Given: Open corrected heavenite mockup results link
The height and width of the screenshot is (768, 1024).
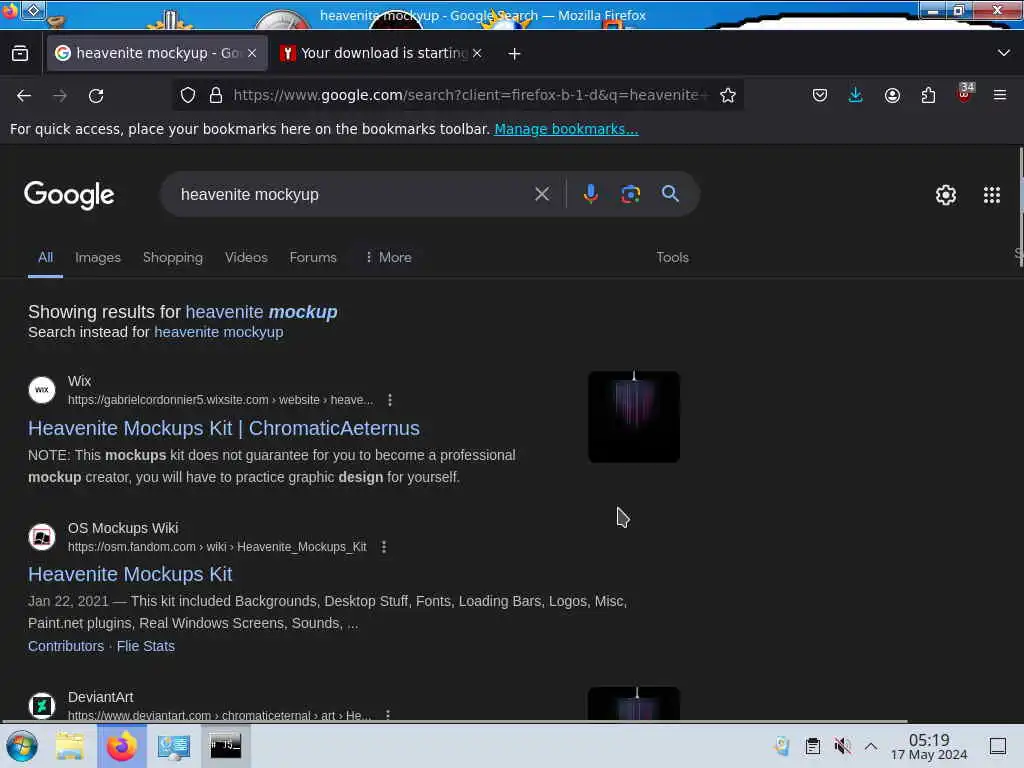Looking at the screenshot, I should (261, 312).
